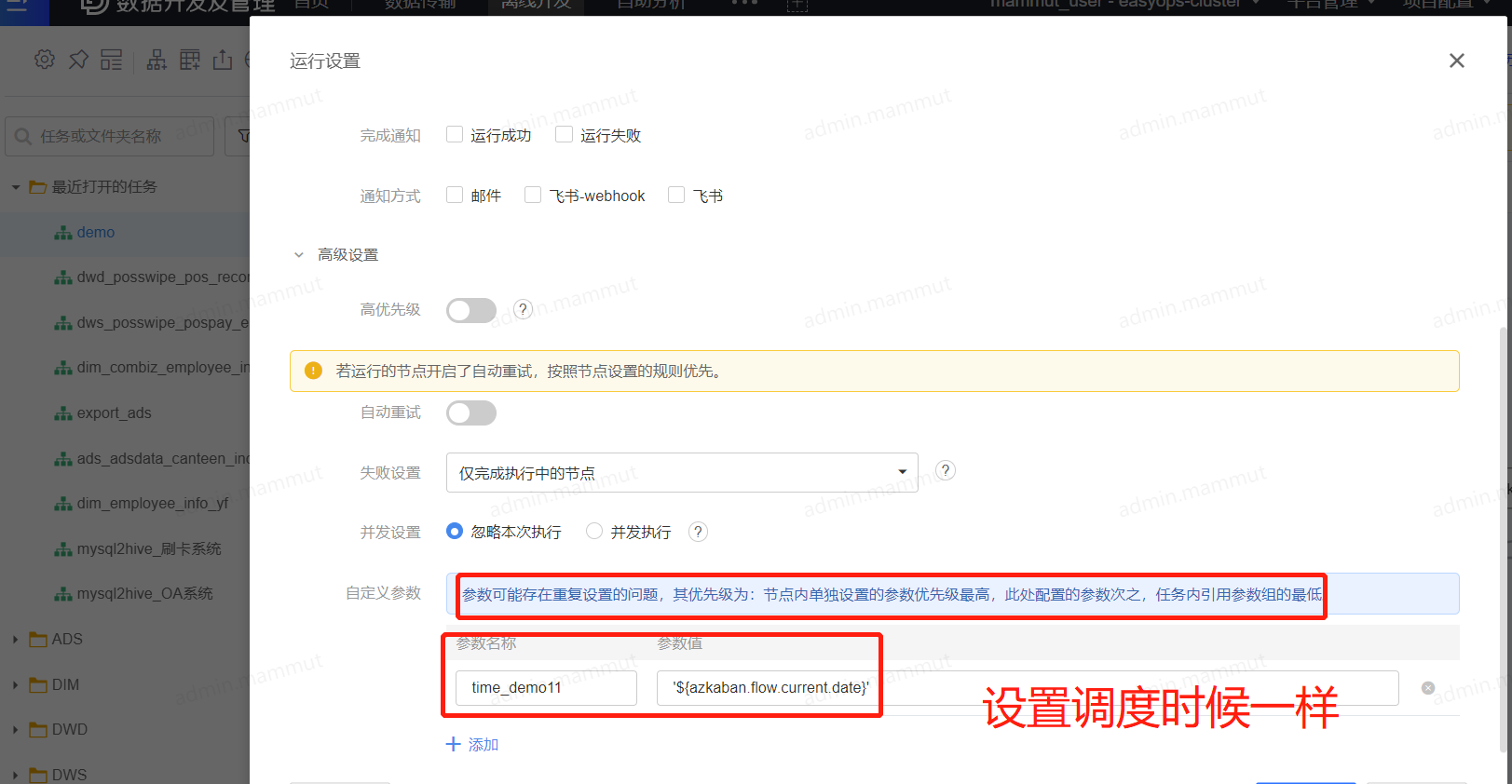Collapse the 高级设置 section

tap(299, 254)
